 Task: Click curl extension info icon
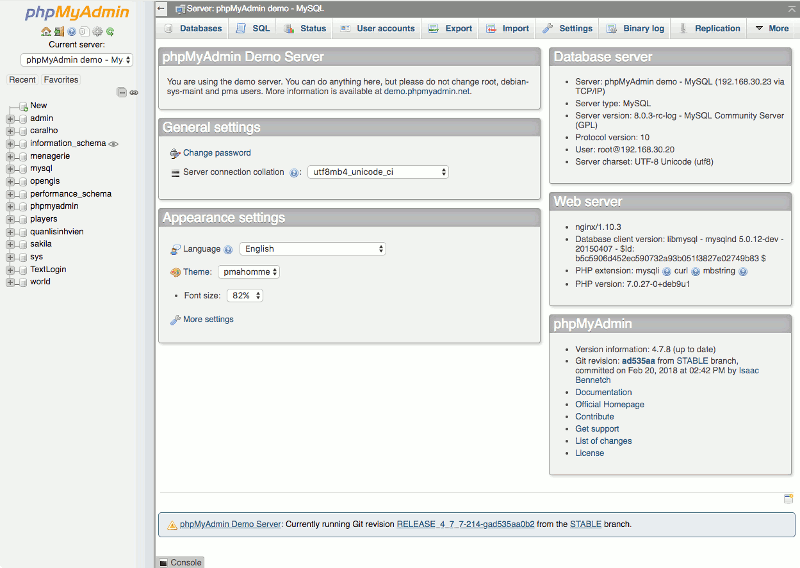695,271
